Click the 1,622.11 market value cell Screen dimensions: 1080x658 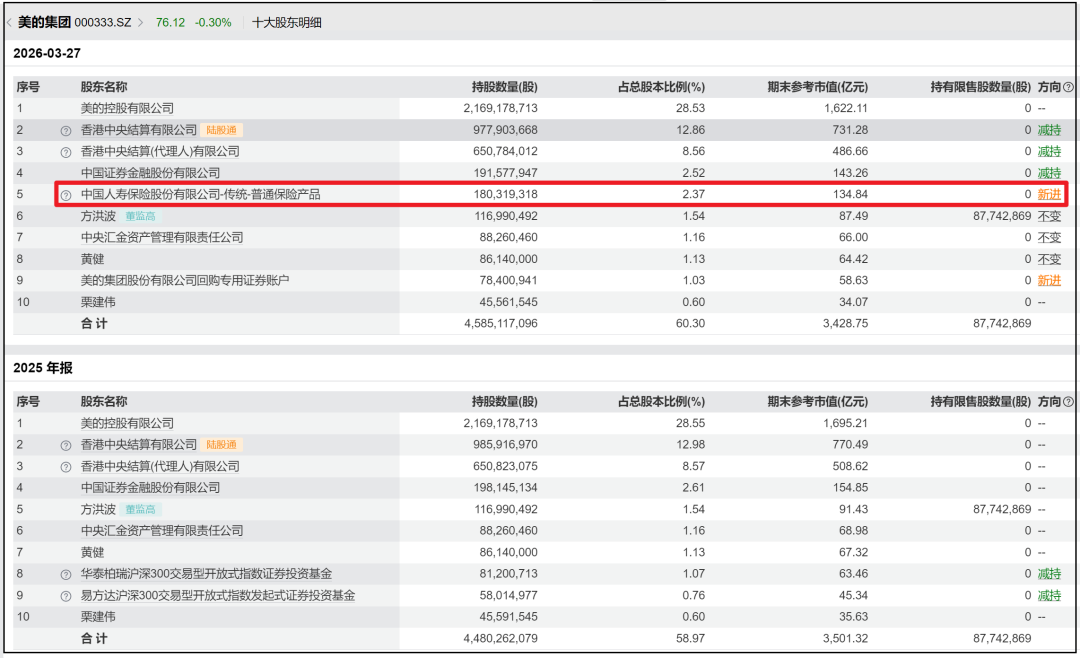point(846,108)
